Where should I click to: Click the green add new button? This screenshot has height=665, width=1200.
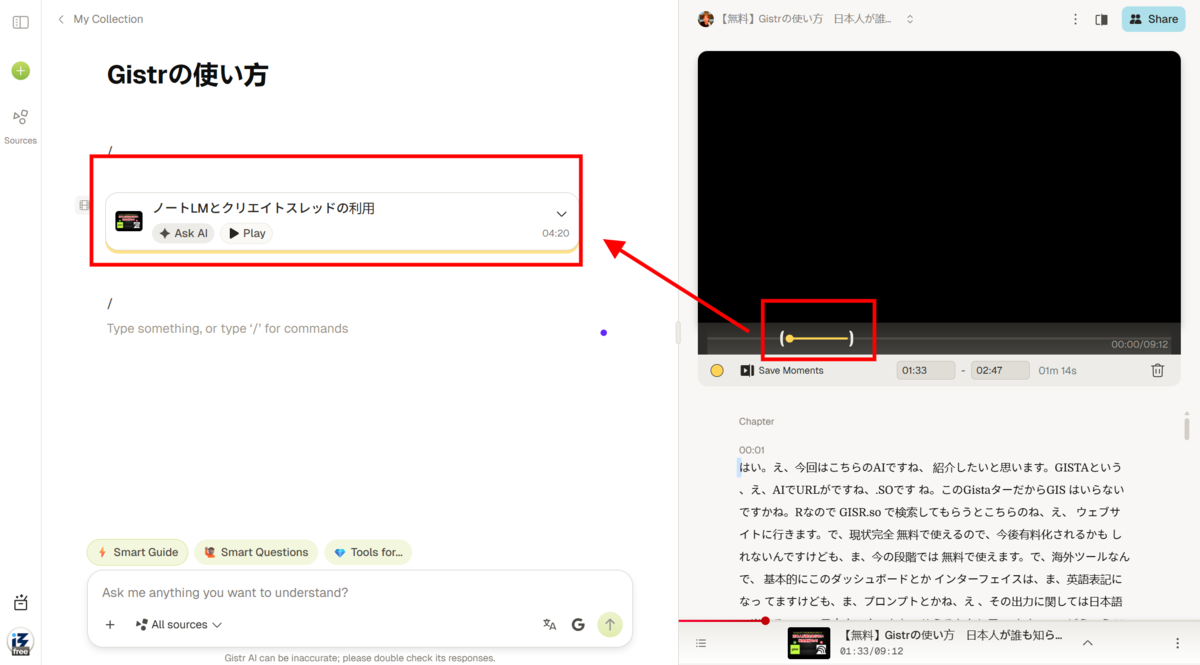[x=20, y=71]
